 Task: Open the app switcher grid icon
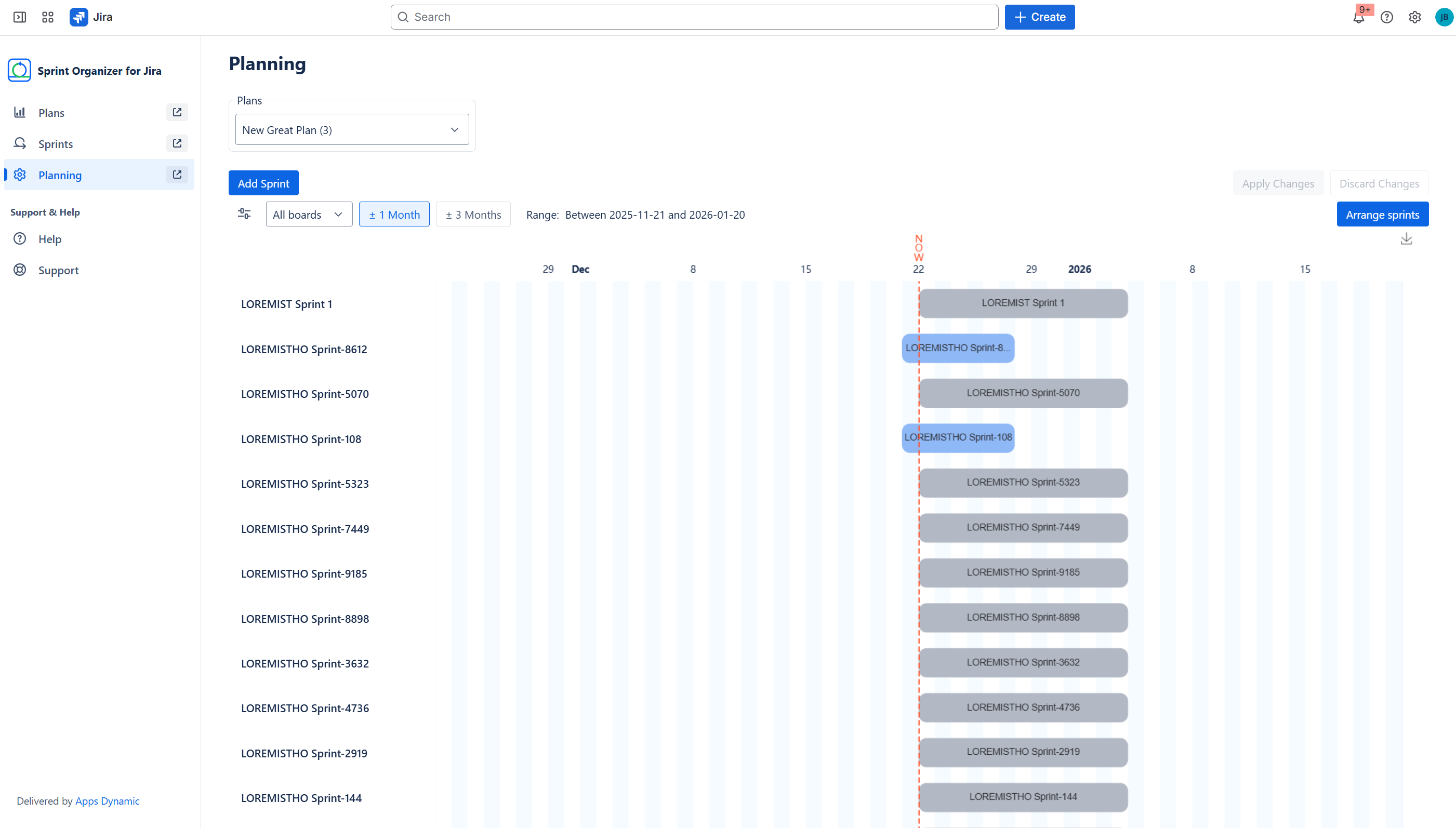point(48,17)
